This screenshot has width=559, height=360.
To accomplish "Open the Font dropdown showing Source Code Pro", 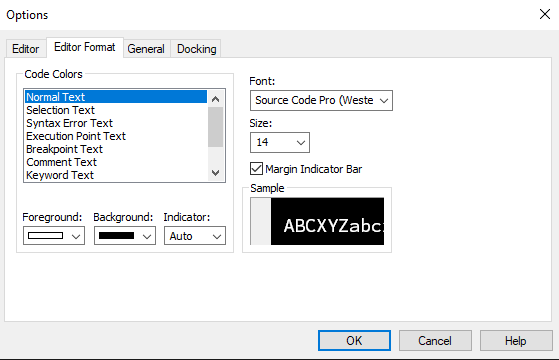I will [321, 101].
